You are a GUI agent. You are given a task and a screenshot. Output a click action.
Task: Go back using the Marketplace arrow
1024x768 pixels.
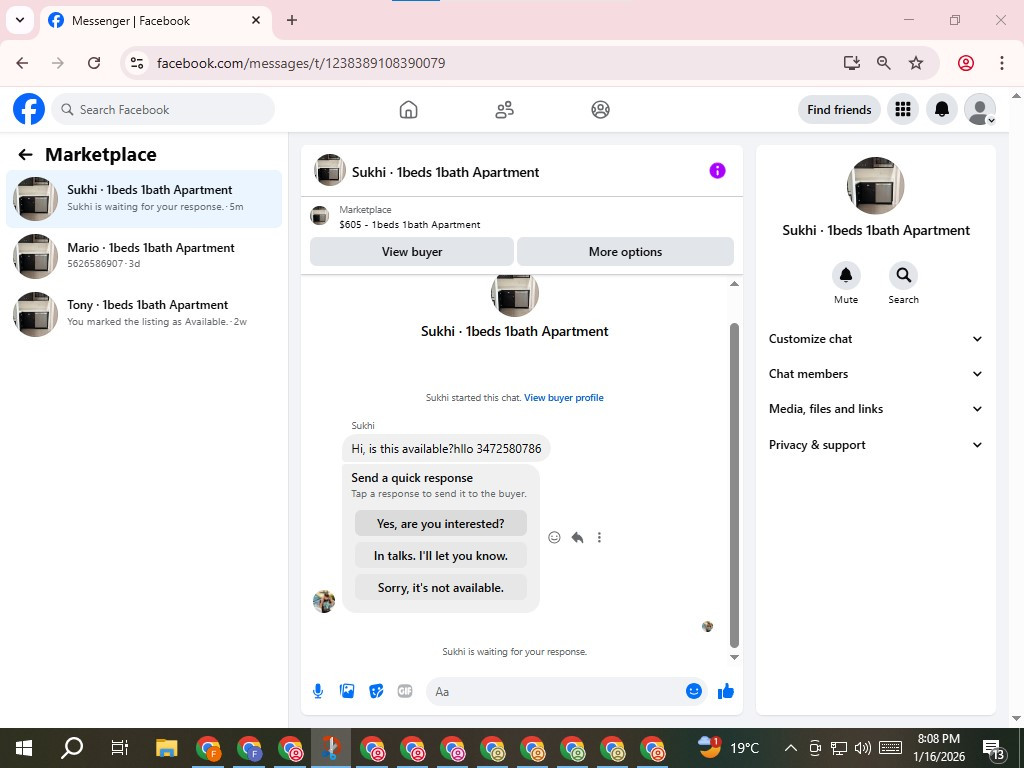pyautogui.click(x=25, y=155)
